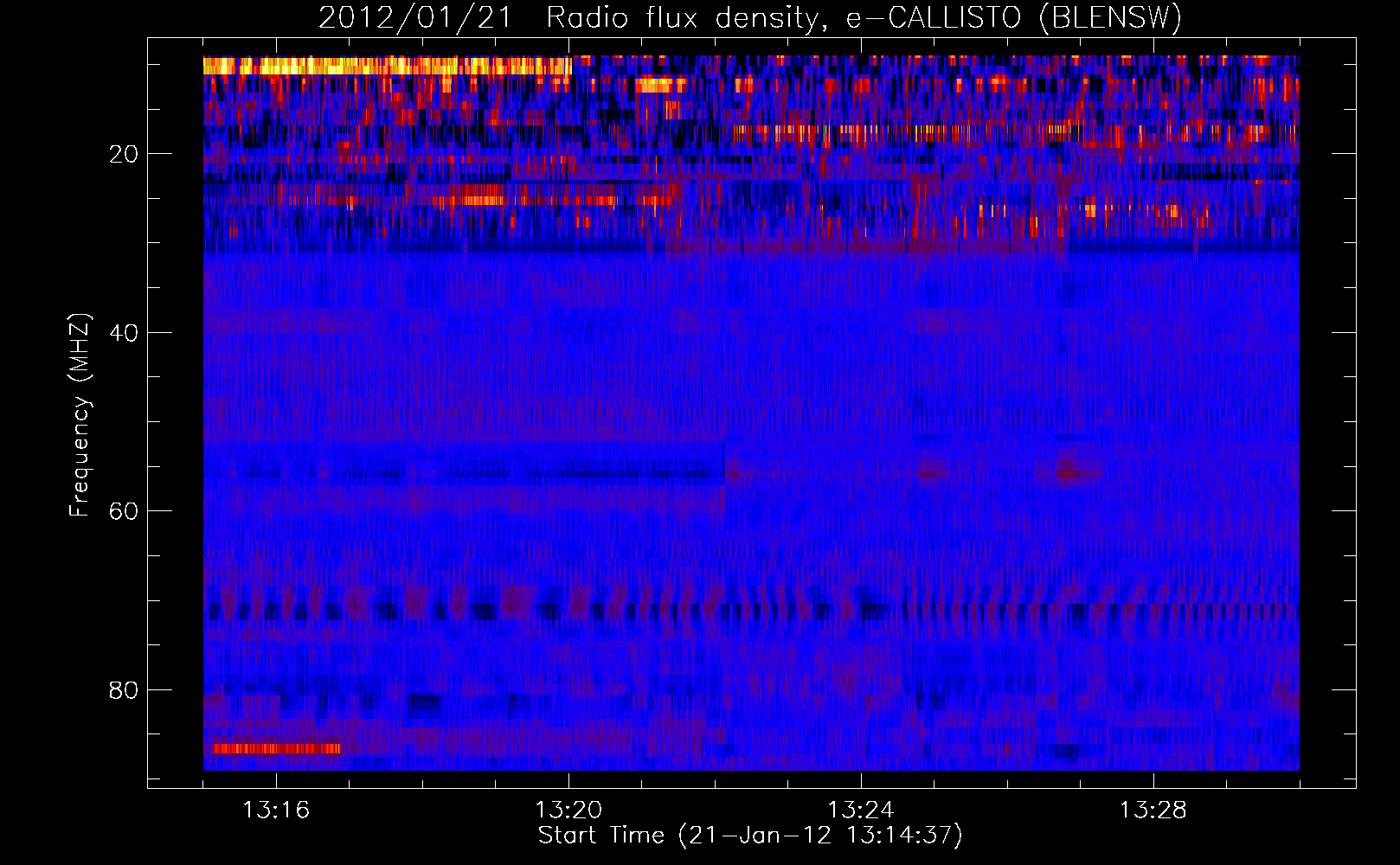Click the 'Start Time (21-Jan-12 13:14:37)' label

coord(750,836)
